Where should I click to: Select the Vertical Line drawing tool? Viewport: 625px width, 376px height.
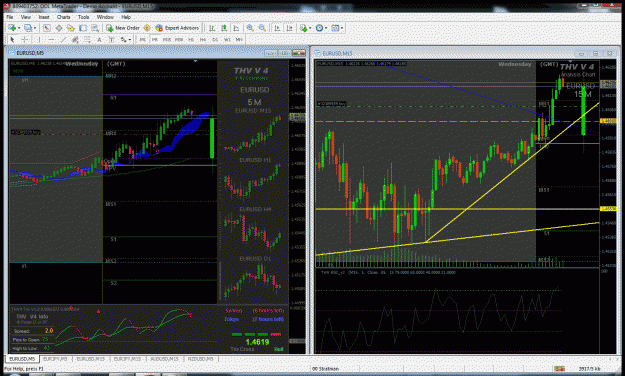[39, 39]
